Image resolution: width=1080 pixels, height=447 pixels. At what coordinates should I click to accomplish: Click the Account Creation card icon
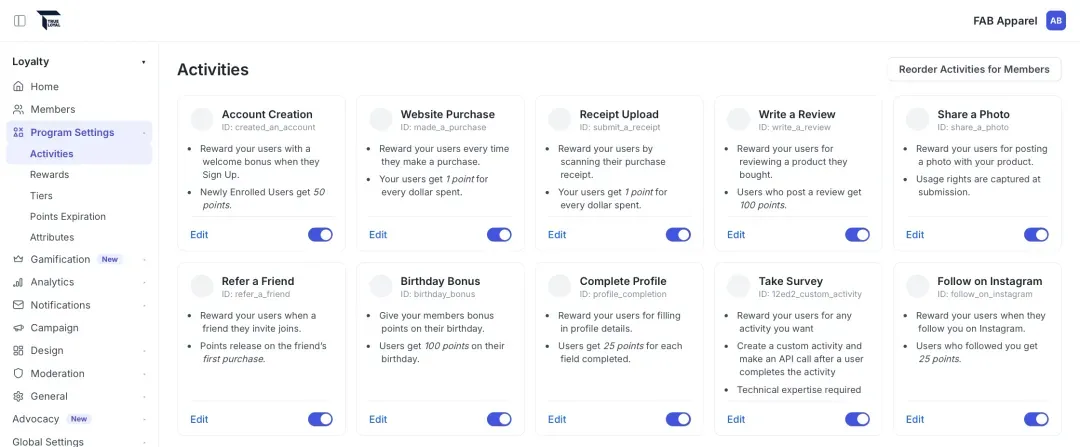click(x=202, y=119)
